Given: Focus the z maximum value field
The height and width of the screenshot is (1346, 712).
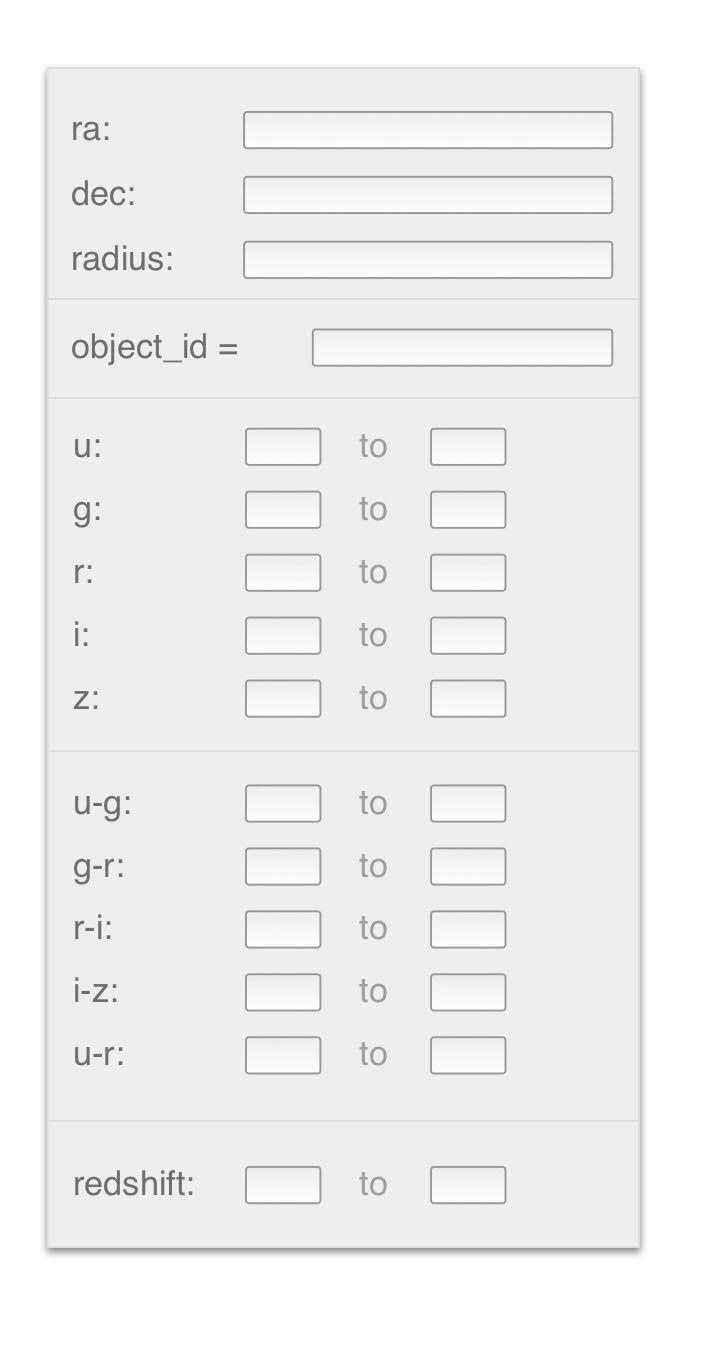Looking at the screenshot, I should (468, 699).
